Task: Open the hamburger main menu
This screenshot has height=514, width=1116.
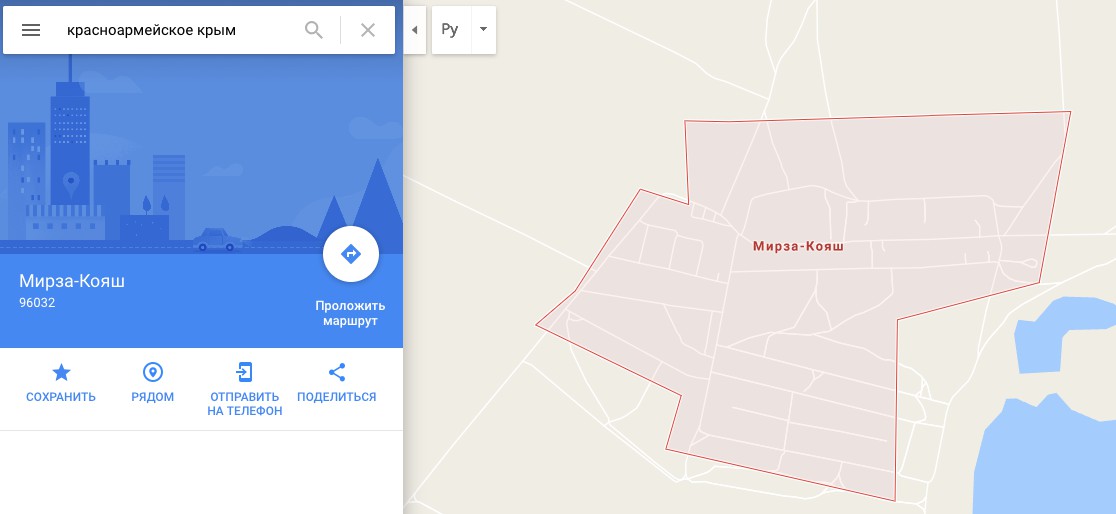Action: 31,30
